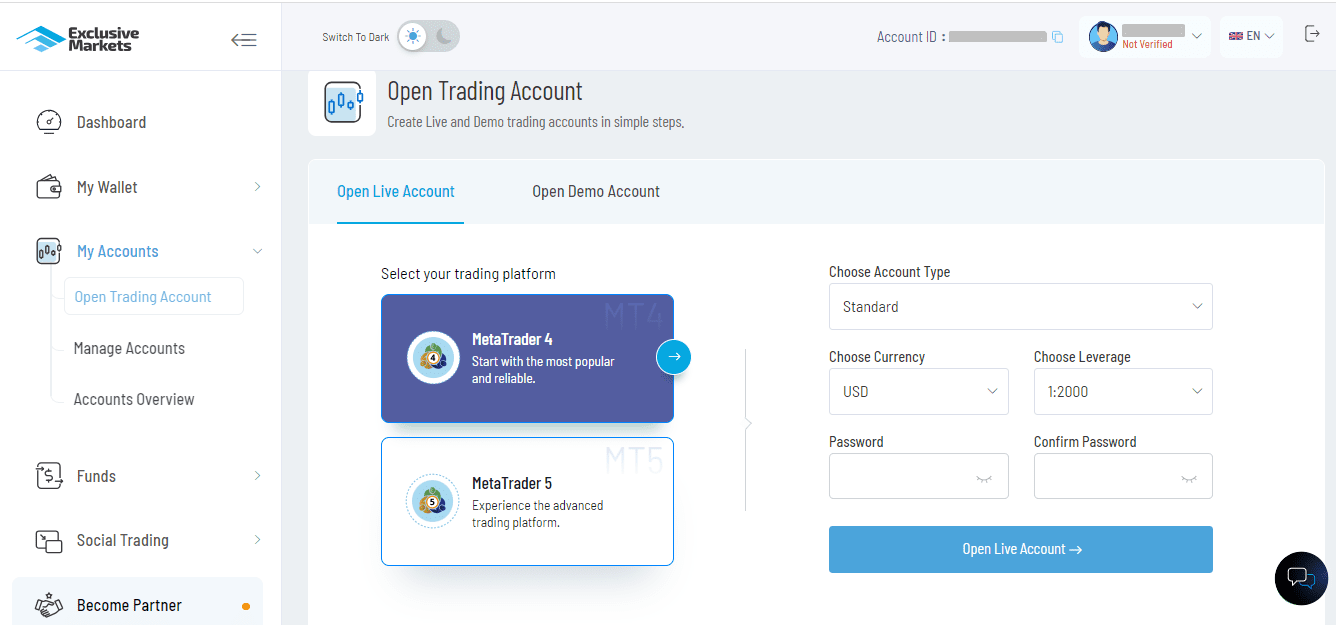Viewport: 1336px width, 625px height.
Task: Open the Choose Leverage 1:2000 dropdown
Action: click(1123, 392)
